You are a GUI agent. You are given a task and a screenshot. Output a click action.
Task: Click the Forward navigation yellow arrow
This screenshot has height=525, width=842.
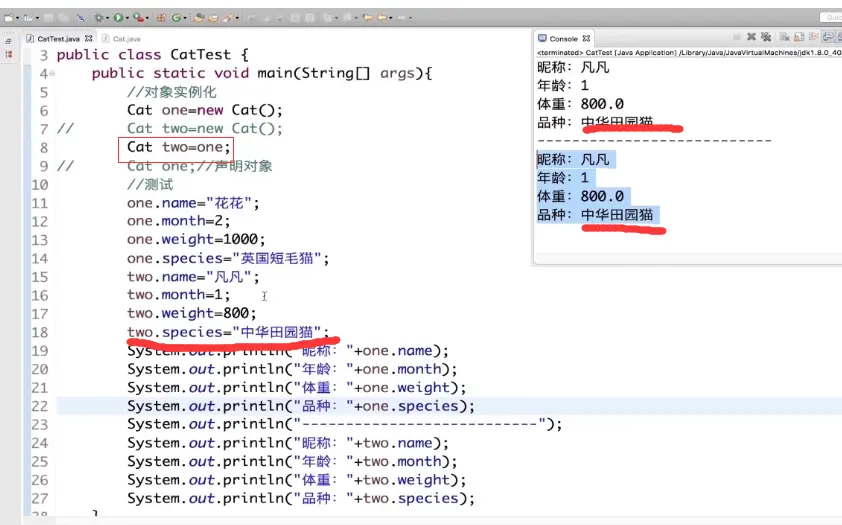tap(382, 18)
